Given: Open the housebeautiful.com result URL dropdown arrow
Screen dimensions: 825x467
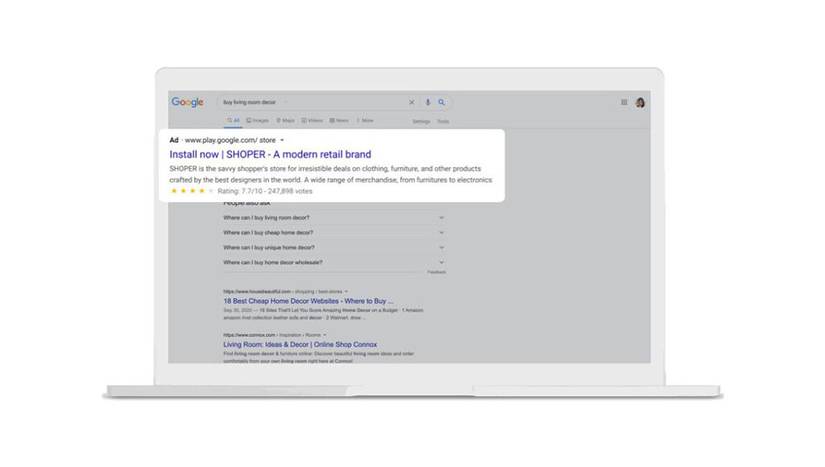Looking at the screenshot, I should [x=346, y=291].
